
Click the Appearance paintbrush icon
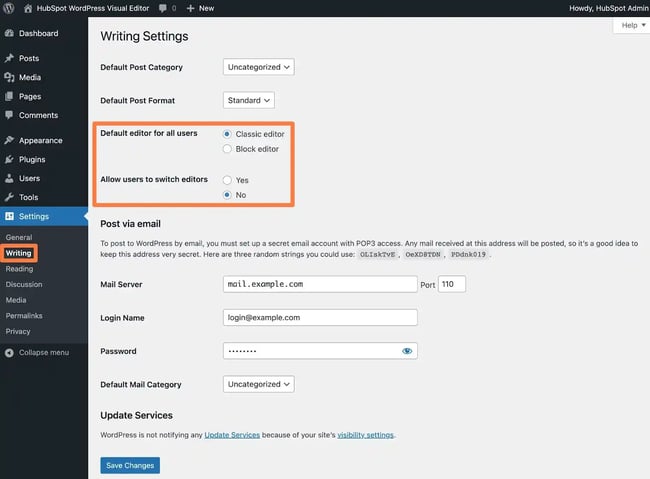click(x=9, y=140)
